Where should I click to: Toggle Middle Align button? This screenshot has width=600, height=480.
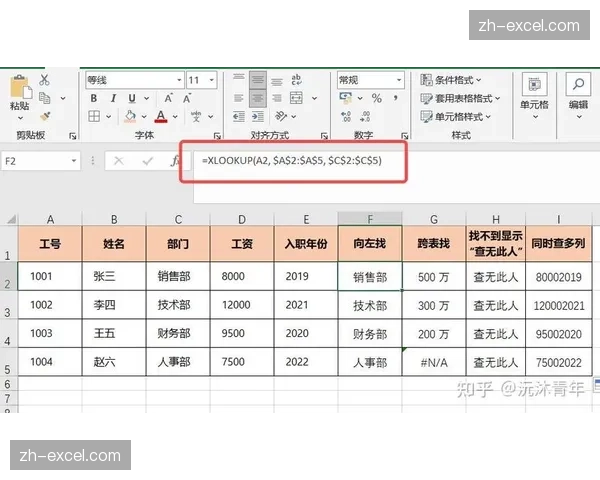click(x=258, y=80)
